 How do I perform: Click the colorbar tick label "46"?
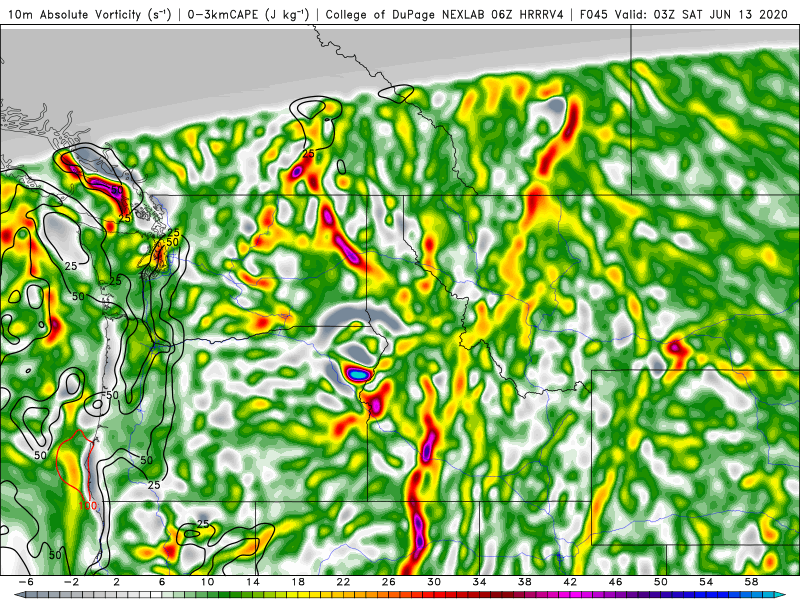tap(615, 582)
